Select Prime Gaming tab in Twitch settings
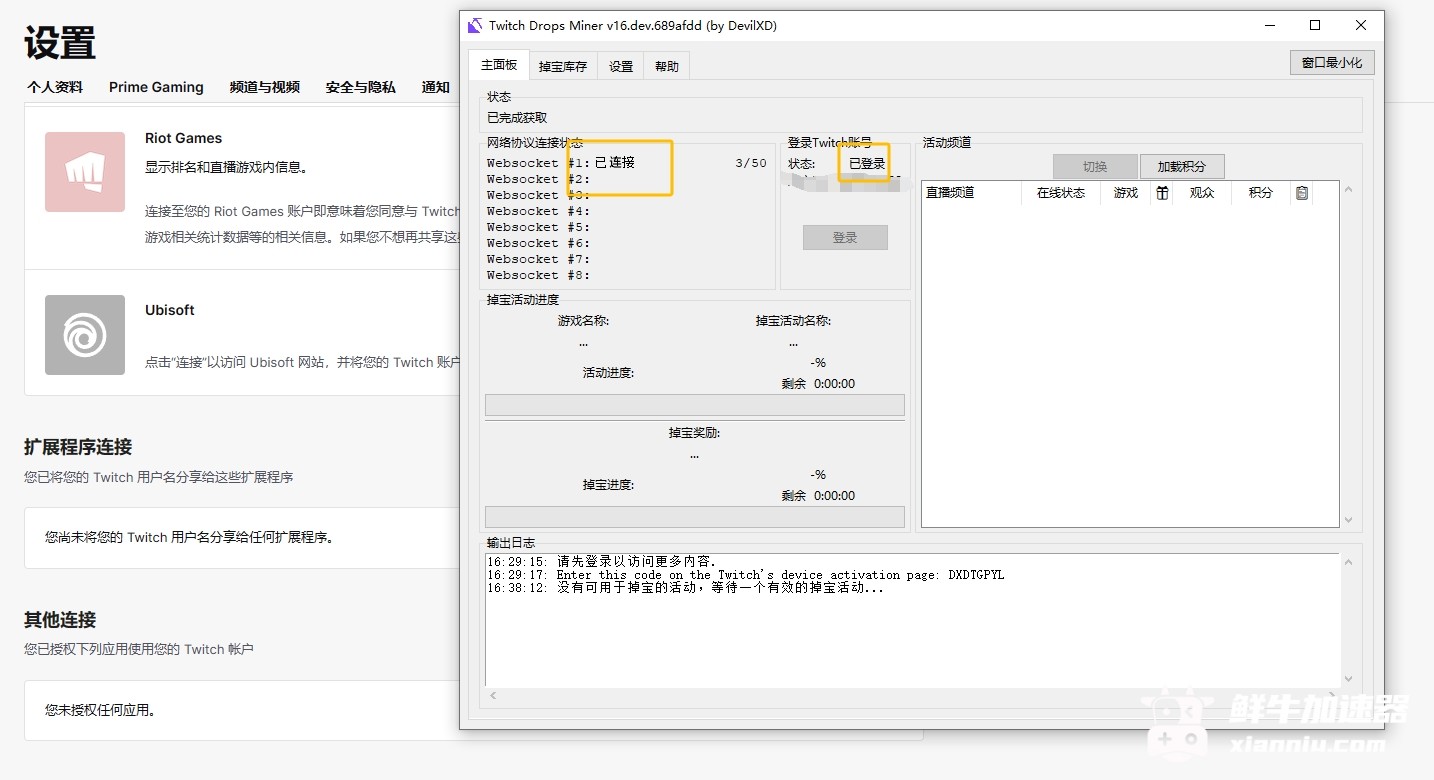This screenshot has height=780, width=1434. [x=156, y=87]
